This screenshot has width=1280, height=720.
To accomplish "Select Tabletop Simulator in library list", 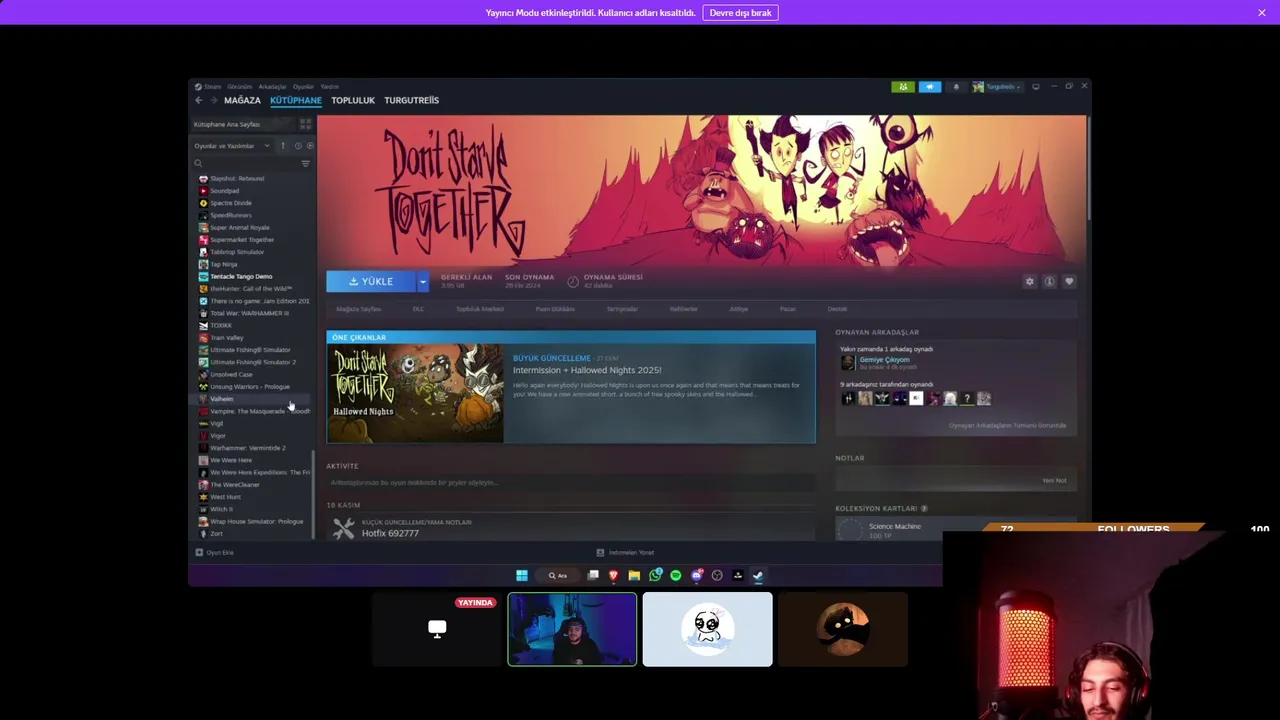I will point(237,252).
